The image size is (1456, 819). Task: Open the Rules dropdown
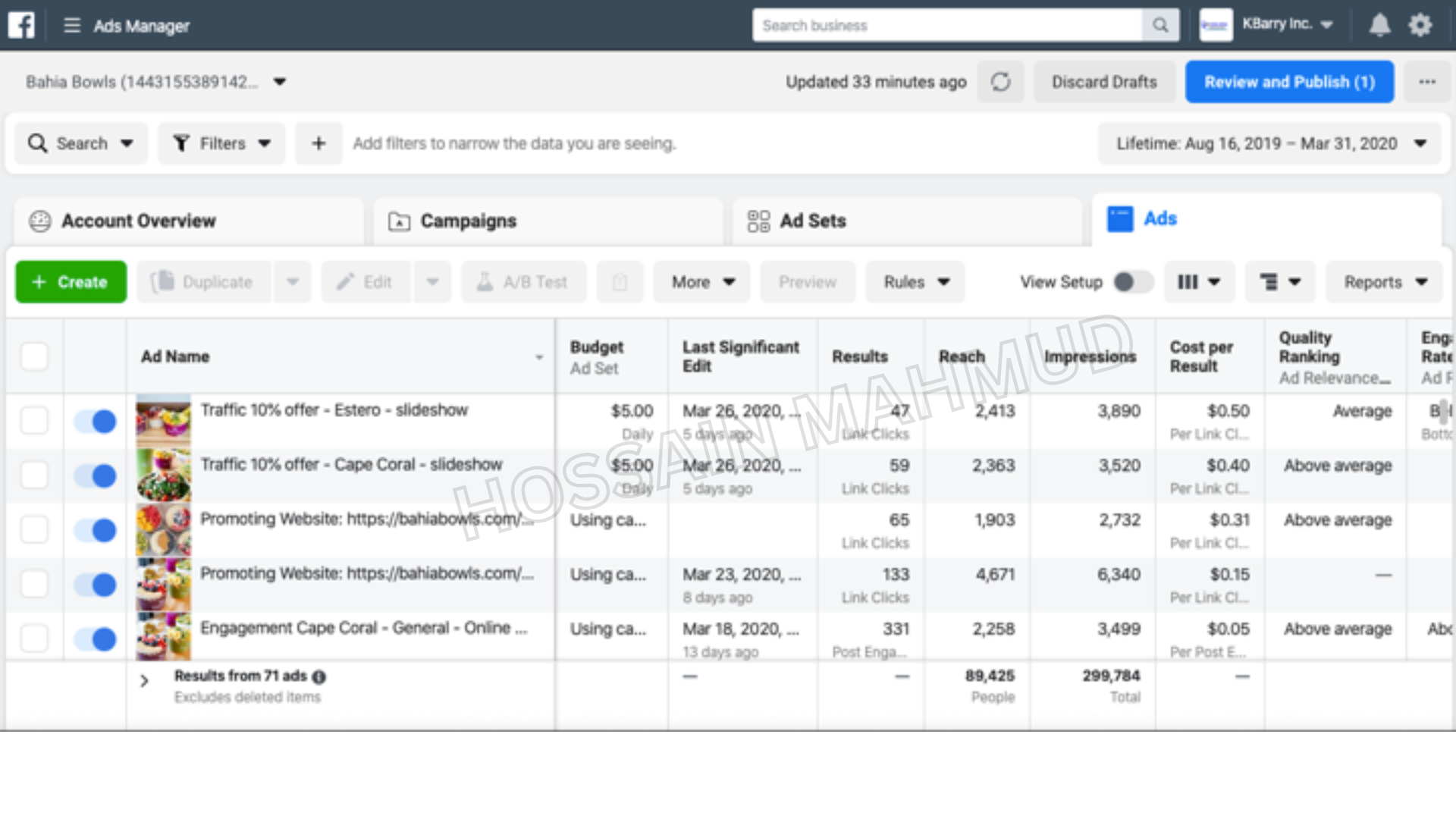point(915,282)
